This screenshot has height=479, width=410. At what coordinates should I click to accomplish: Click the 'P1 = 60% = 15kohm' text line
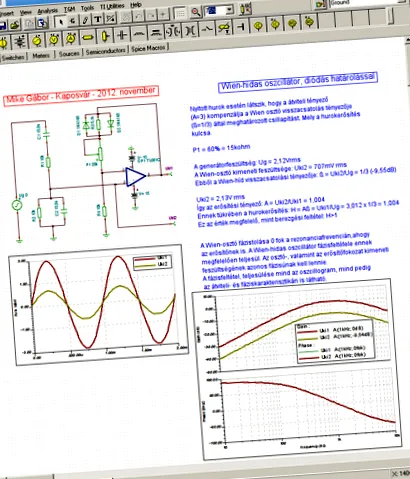tap(221, 148)
